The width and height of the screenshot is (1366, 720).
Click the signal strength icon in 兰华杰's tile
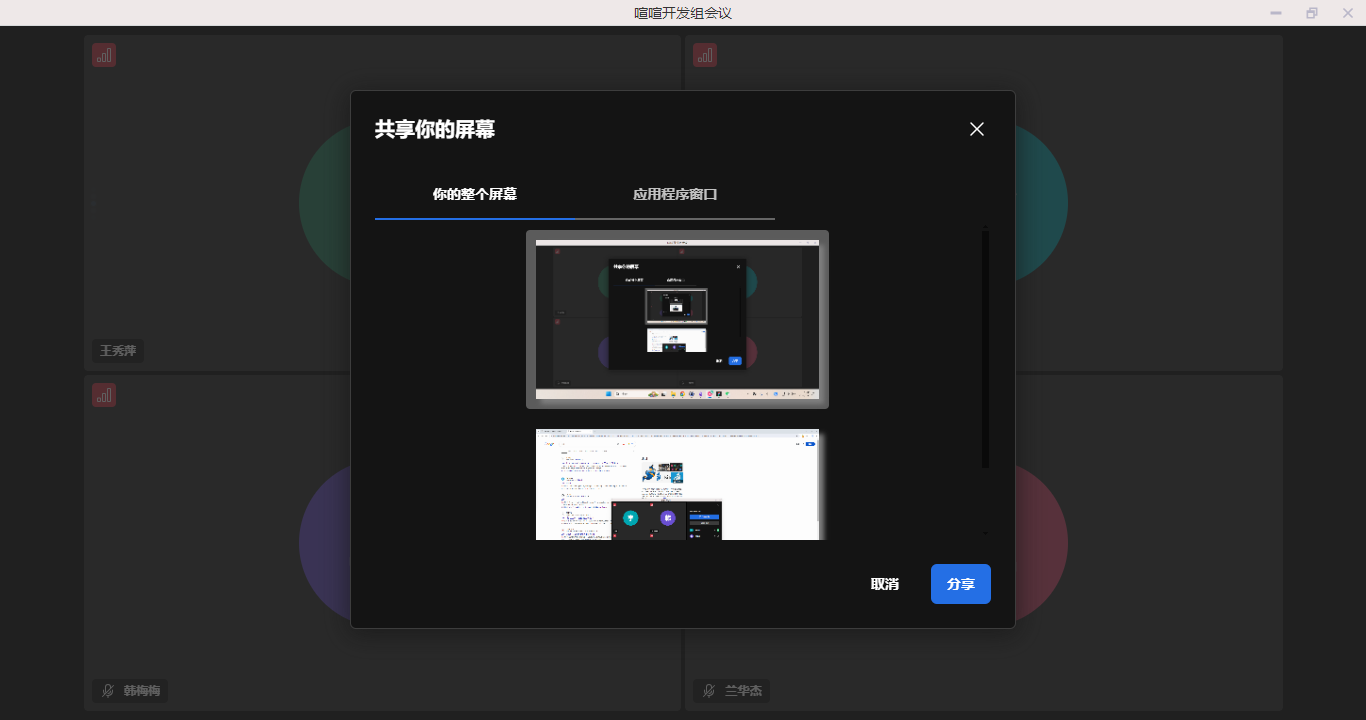(x=705, y=395)
